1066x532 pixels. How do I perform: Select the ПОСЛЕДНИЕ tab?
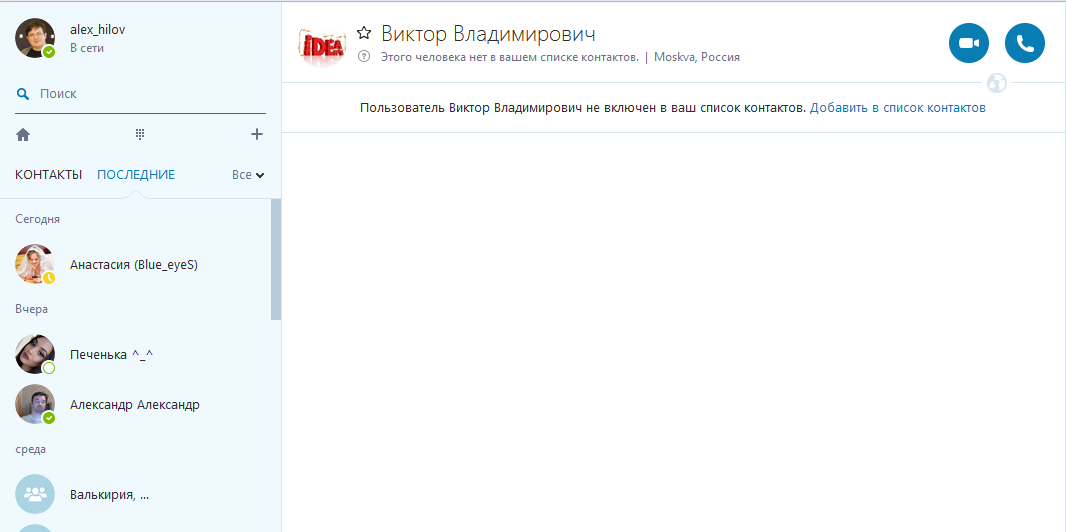[x=136, y=175]
